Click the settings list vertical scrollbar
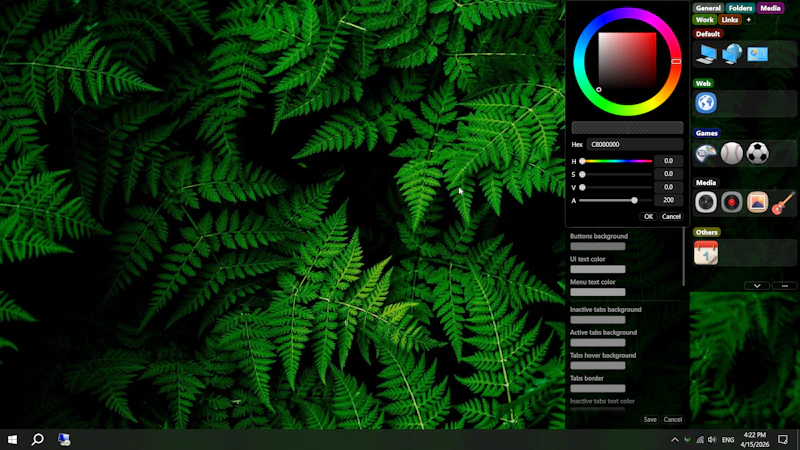The image size is (800, 450). pyautogui.click(x=684, y=257)
